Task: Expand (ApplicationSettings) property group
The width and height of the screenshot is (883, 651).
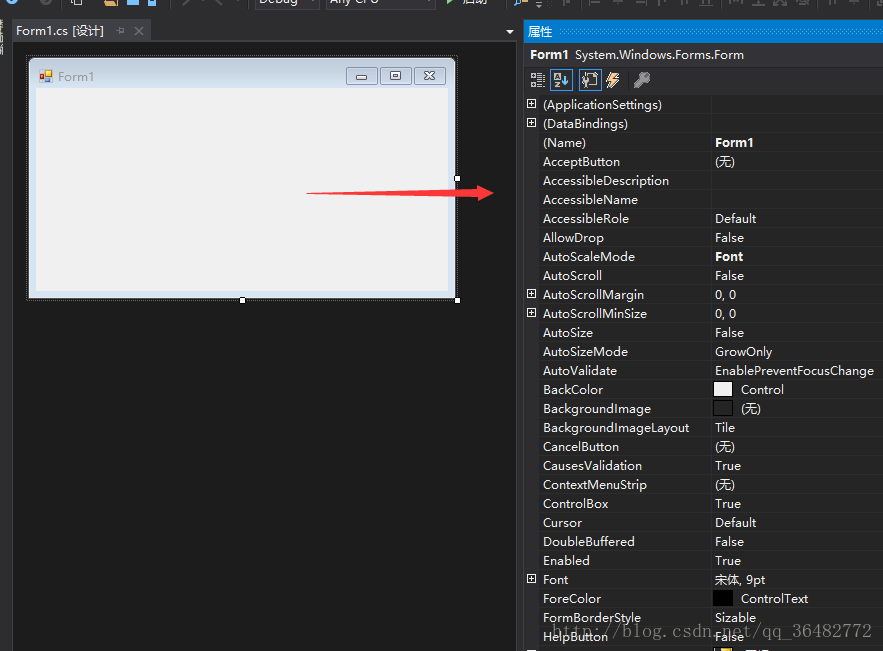Action: click(x=531, y=104)
